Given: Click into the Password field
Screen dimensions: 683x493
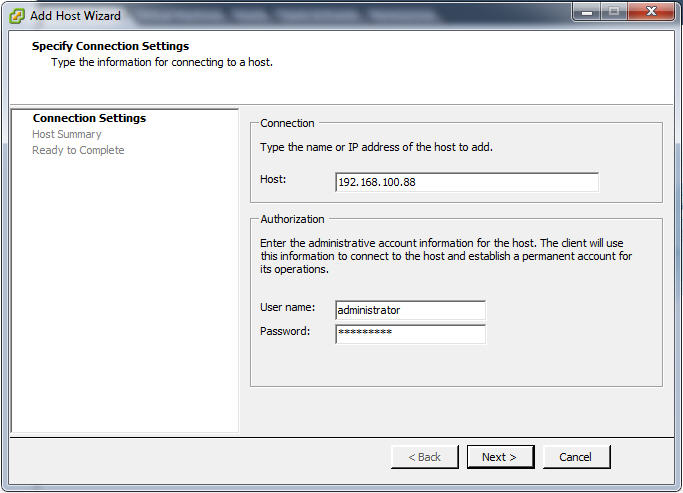Looking at the screenshot, I should pyautogui.click(x=410, y=334).
